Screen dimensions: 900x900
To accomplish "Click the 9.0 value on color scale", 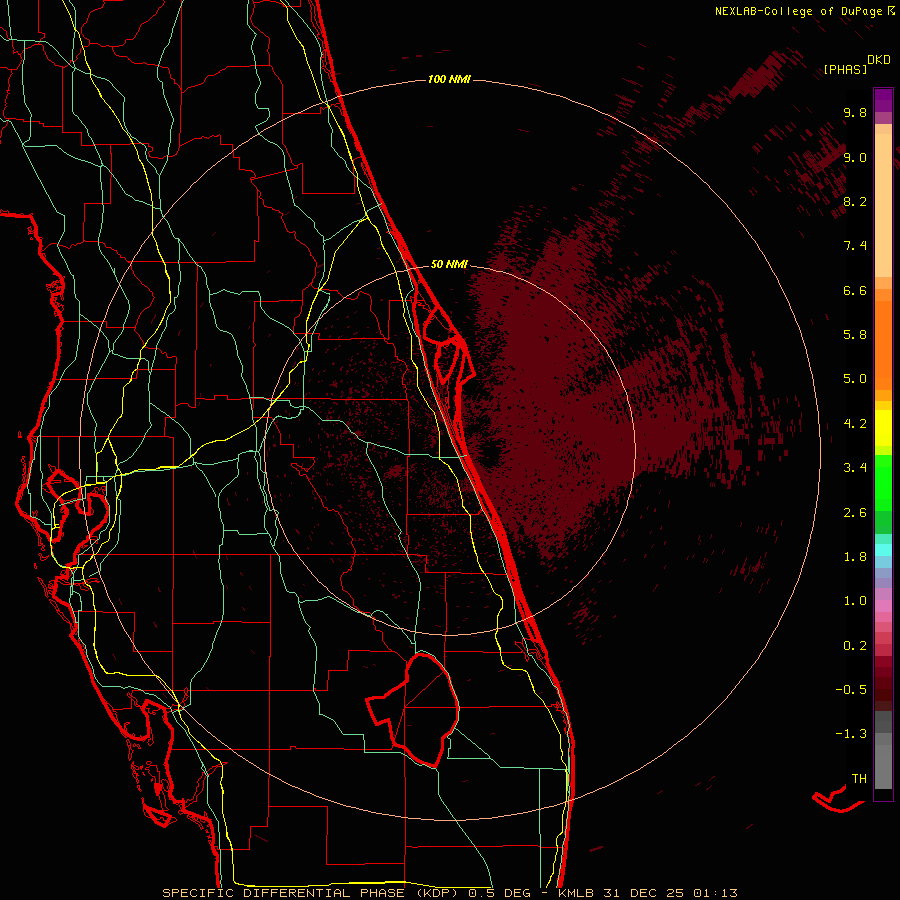I will [x=855, y=157].
